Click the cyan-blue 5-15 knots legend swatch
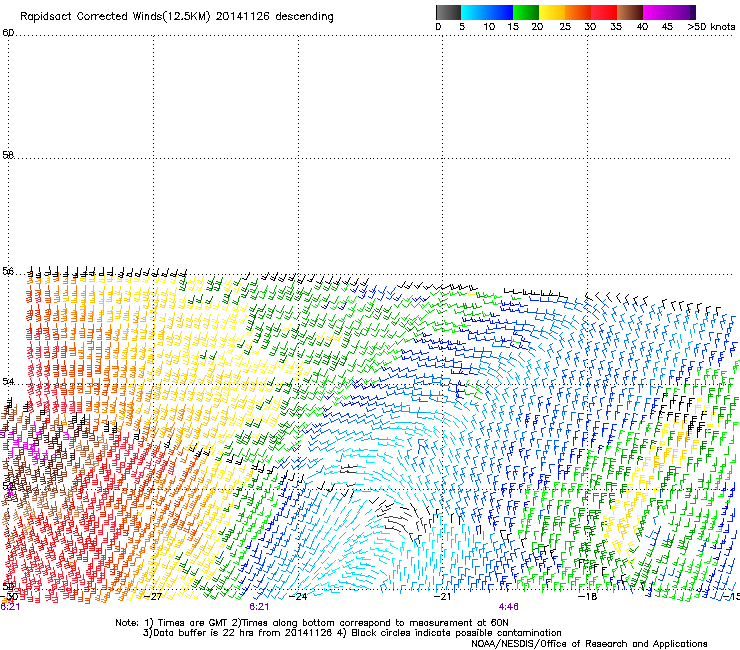Viewport: 740px width, 650px height. [x=487, y=12]
